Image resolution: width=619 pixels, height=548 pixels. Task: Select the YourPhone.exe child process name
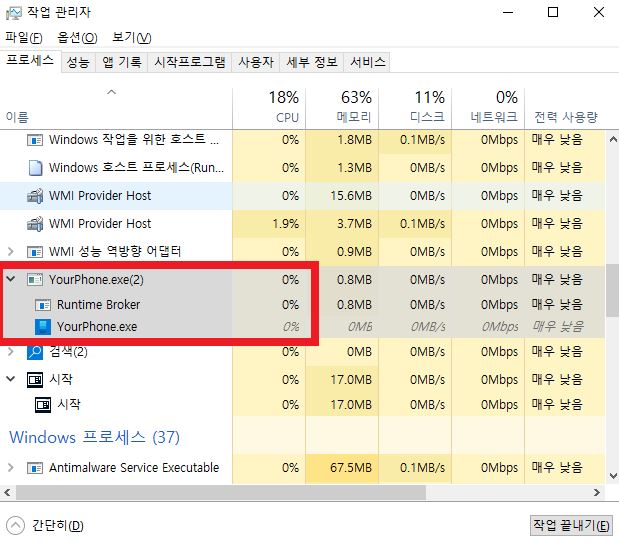pos(97,327)
